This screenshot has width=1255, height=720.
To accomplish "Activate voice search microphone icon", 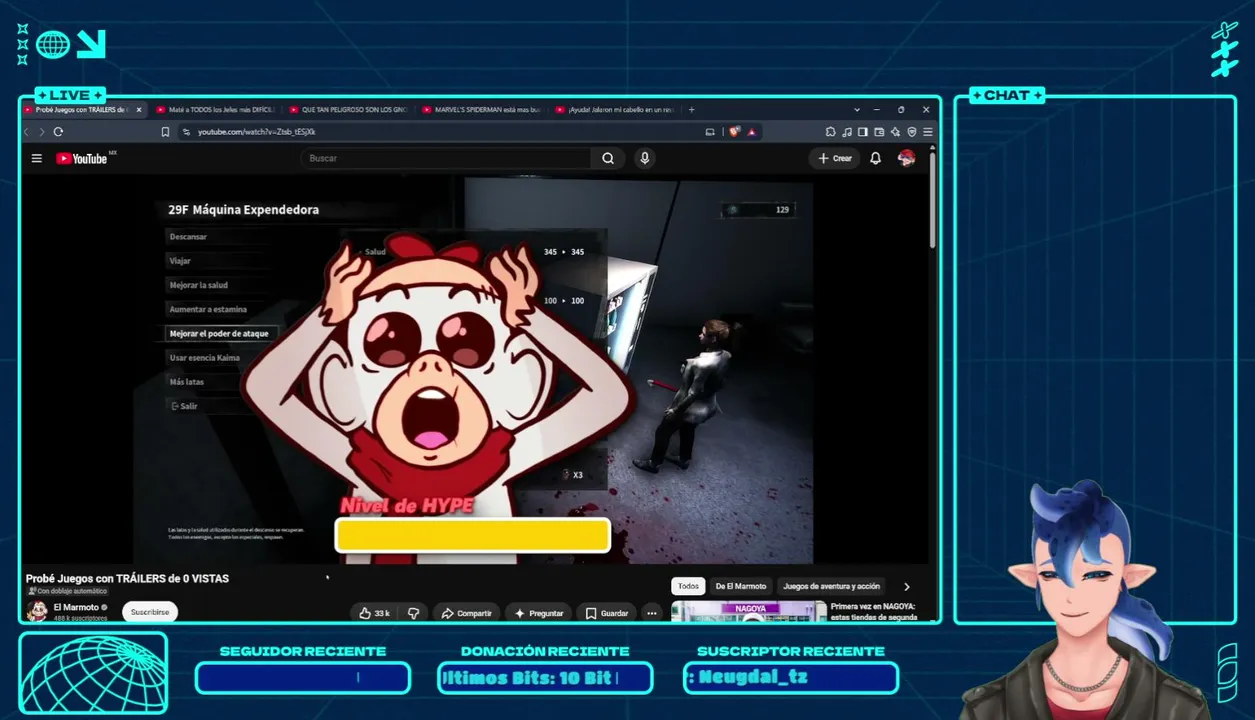I will click(645, 158).
